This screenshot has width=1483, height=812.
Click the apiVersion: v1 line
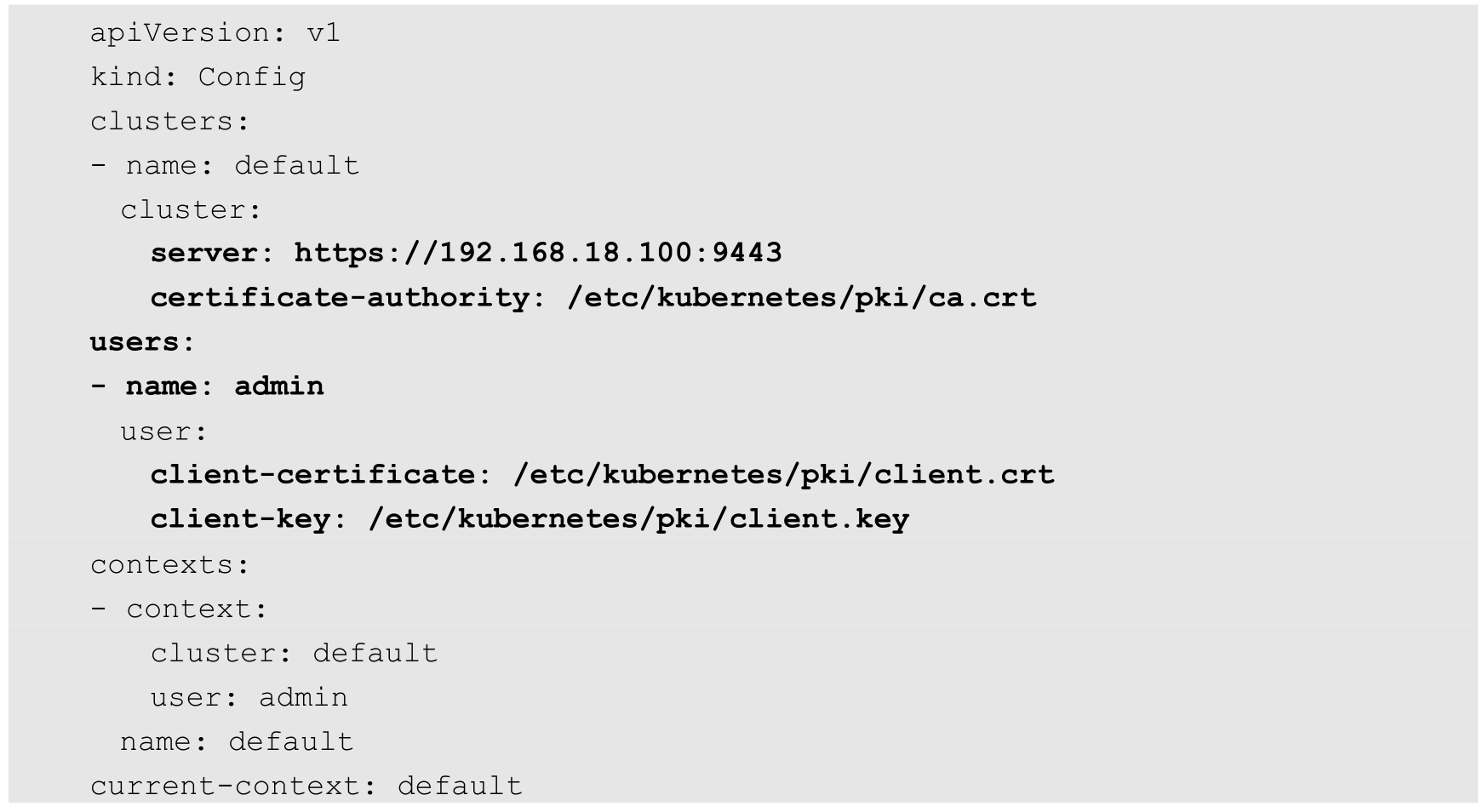(x=215, y=33)
